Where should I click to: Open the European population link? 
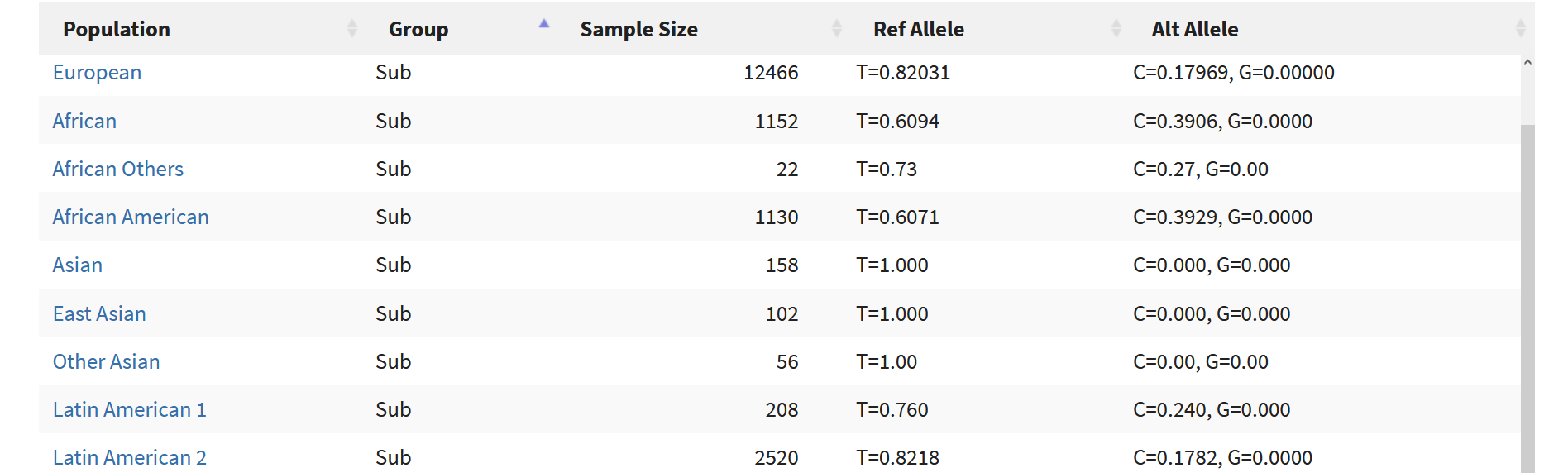[97, 73]
